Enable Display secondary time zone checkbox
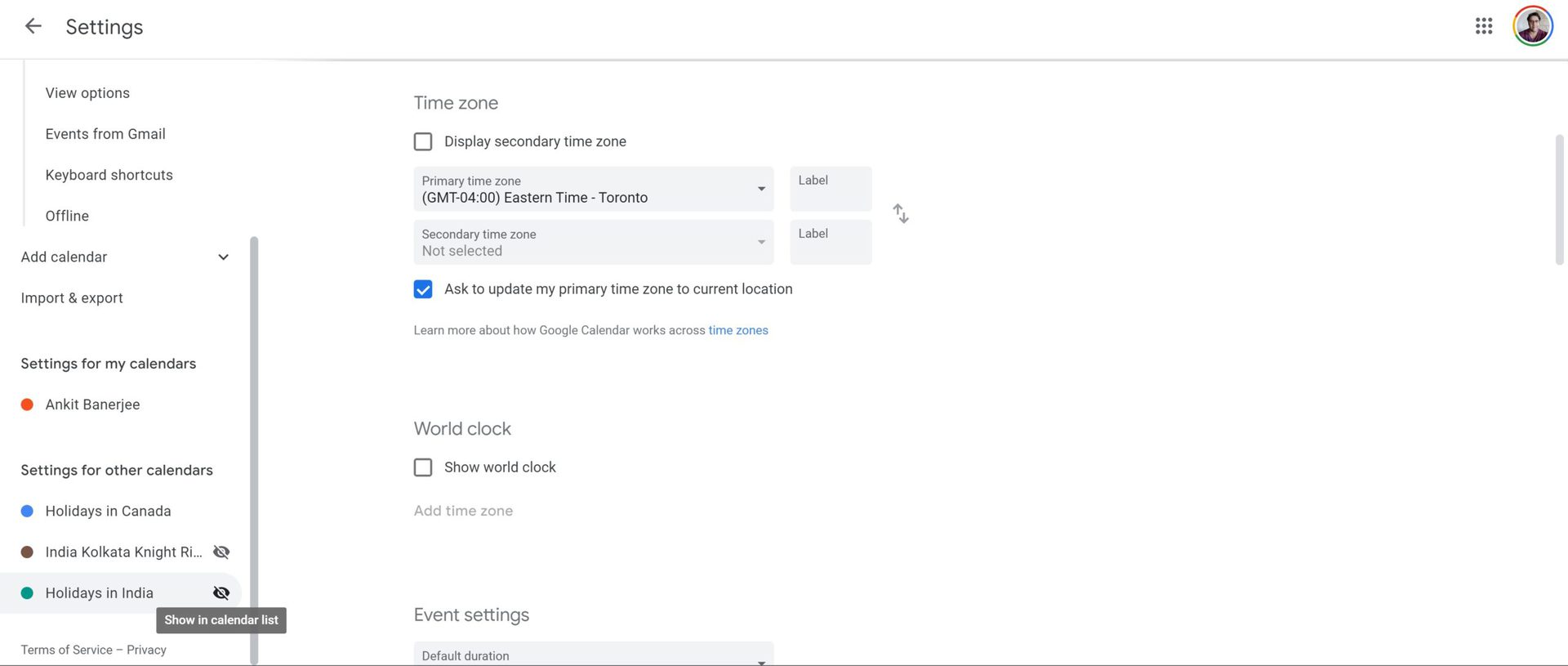Image resolution: width=1568 pixels, height=666 pixels. (x=423, y=141)
